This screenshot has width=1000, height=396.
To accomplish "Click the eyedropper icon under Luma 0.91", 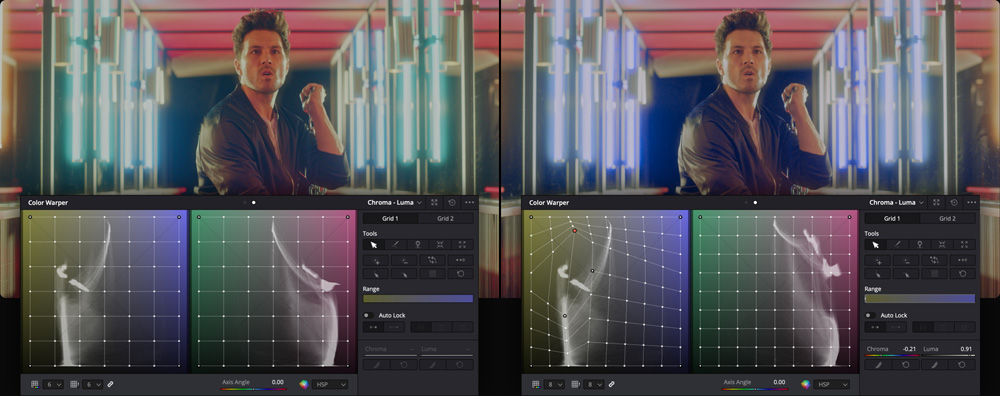I will click(x=934, y=365).
